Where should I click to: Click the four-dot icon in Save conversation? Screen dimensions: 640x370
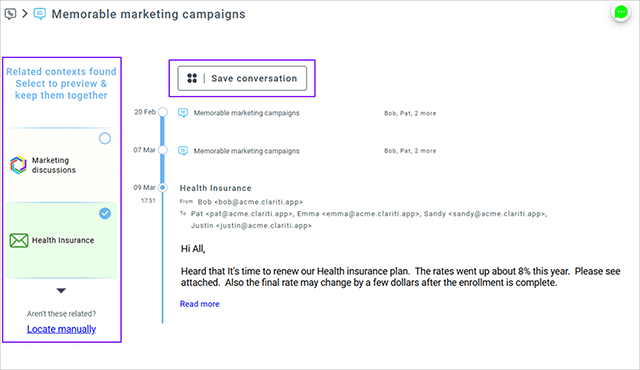(192, 78)
